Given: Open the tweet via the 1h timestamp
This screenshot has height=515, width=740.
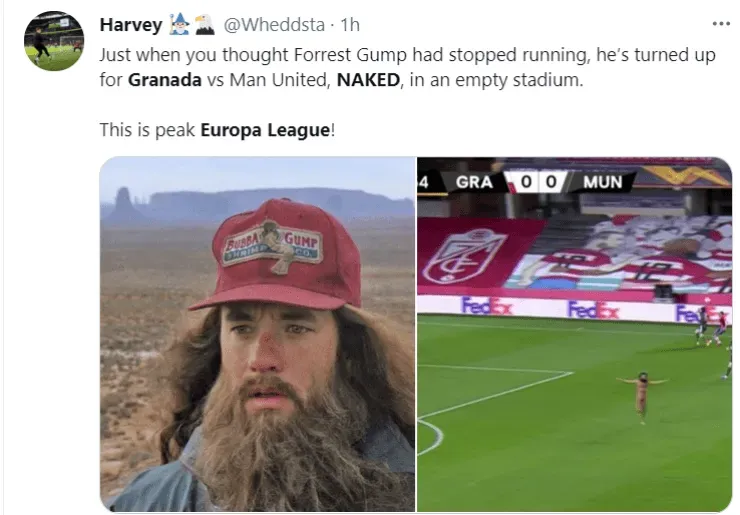Looking at the screenshot, I should 350,25.
